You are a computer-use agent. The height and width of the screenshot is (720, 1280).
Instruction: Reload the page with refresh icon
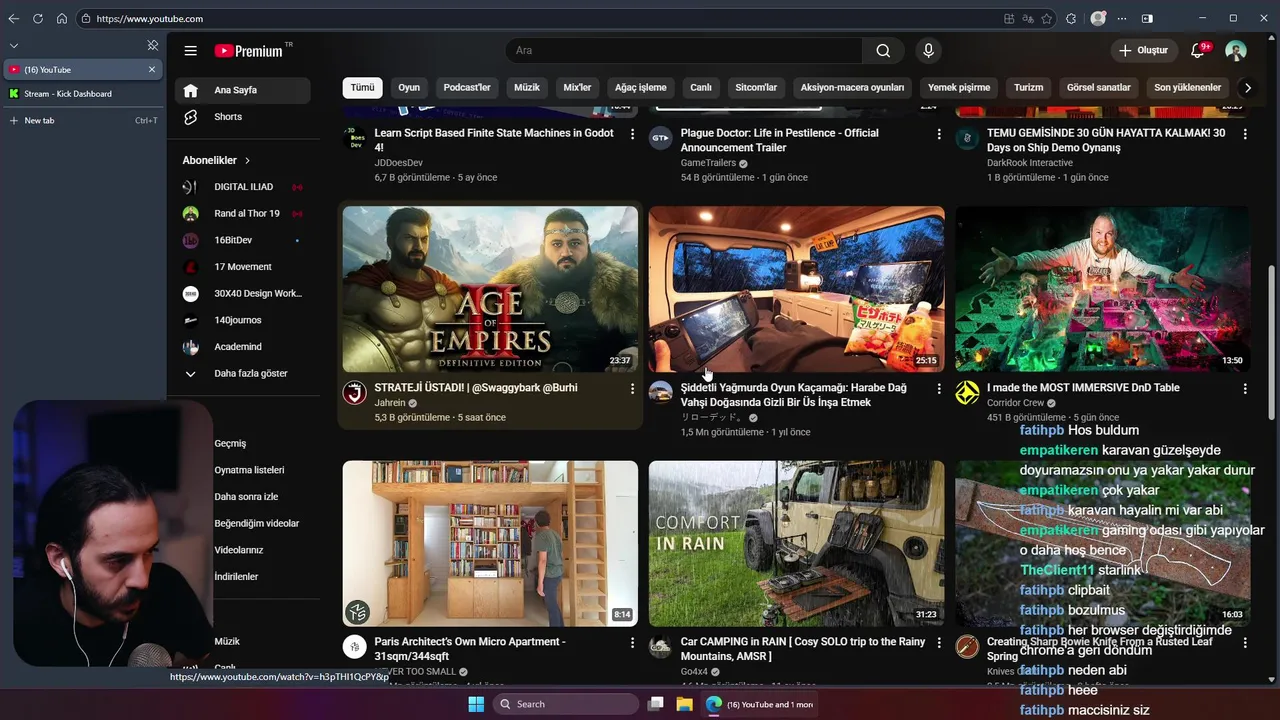coord(38,18)
